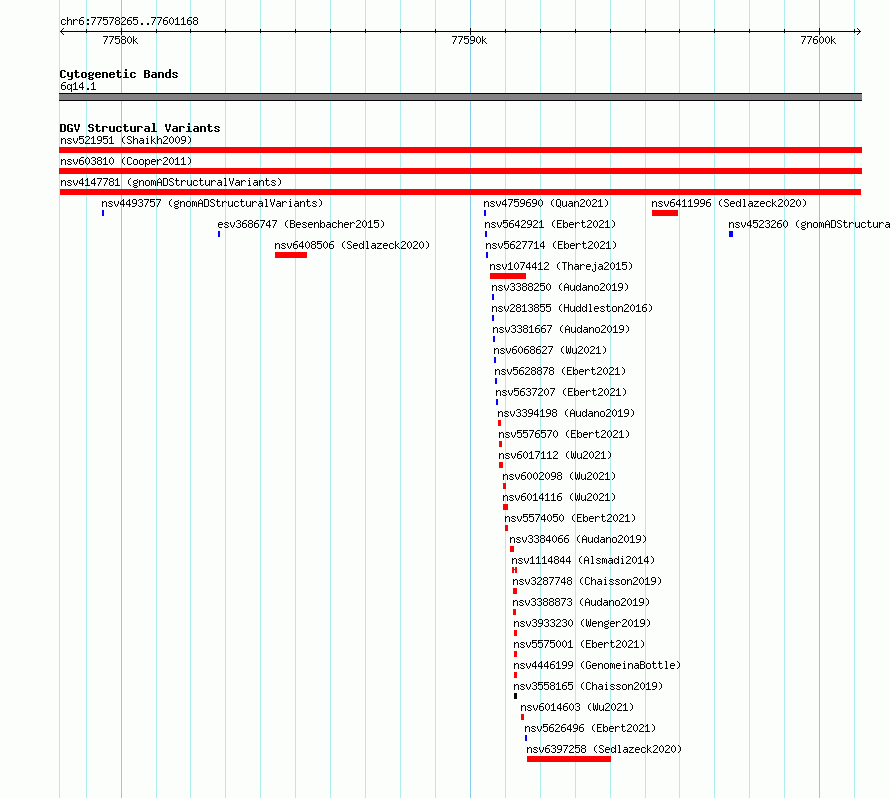The image size is (890, 798).
Task: Click nsv5576570 (Ebert2021) label
Action: tap(564, 434)
